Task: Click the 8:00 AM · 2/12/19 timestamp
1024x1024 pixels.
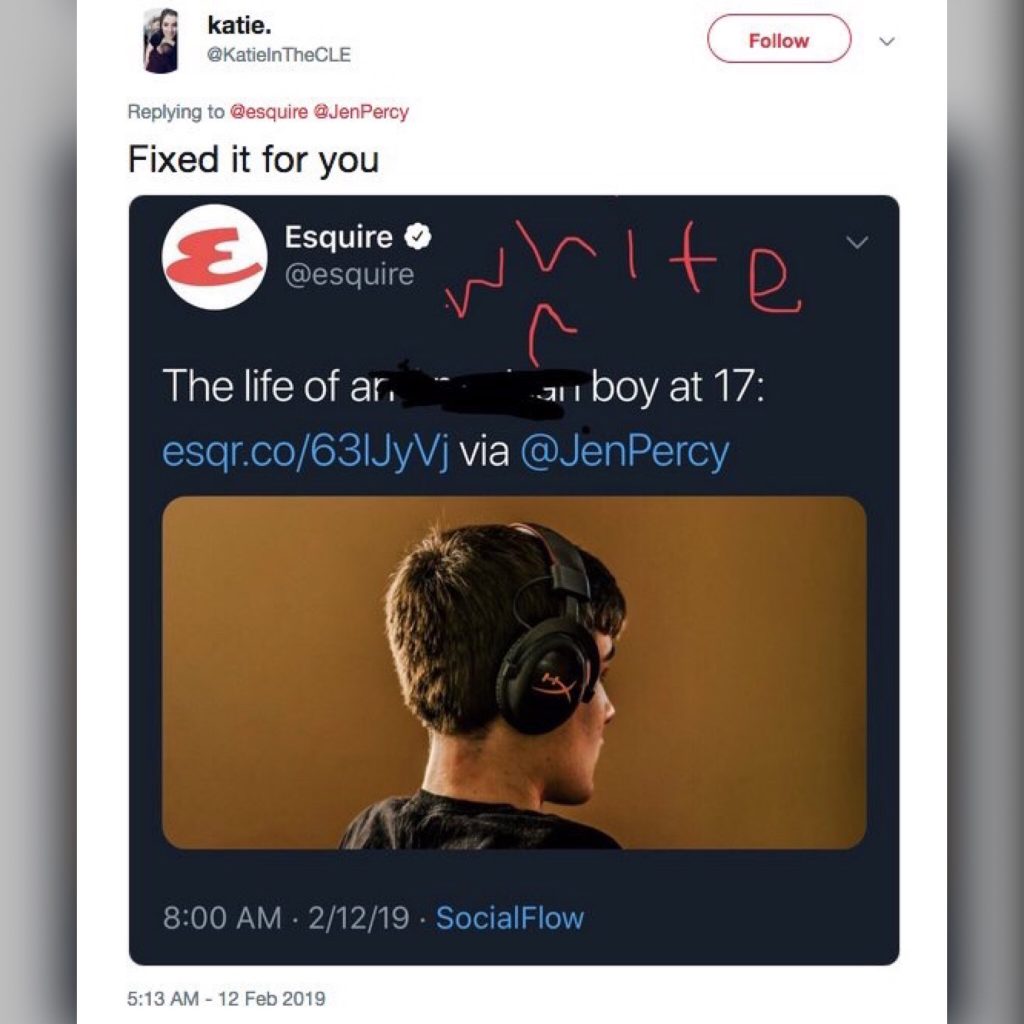Action: coord(286,918)
